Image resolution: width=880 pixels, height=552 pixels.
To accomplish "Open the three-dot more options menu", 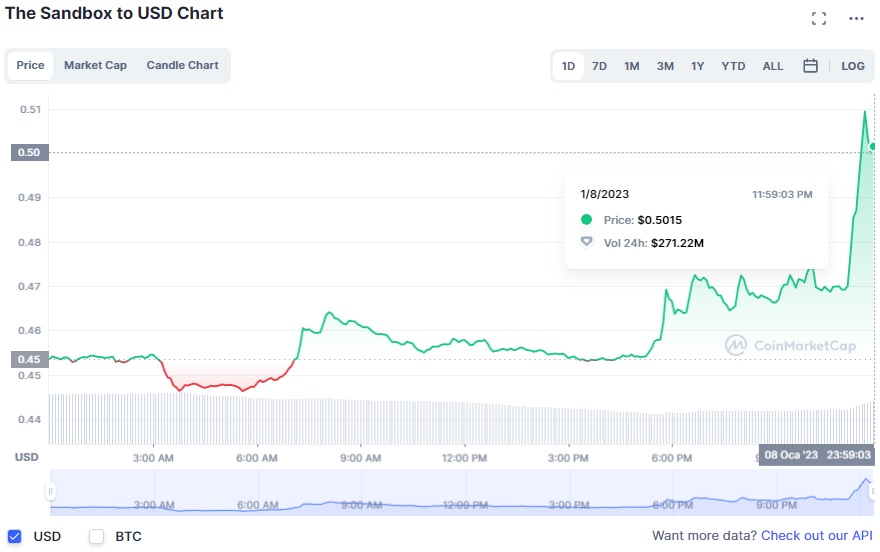I will (x=856, y=19).
